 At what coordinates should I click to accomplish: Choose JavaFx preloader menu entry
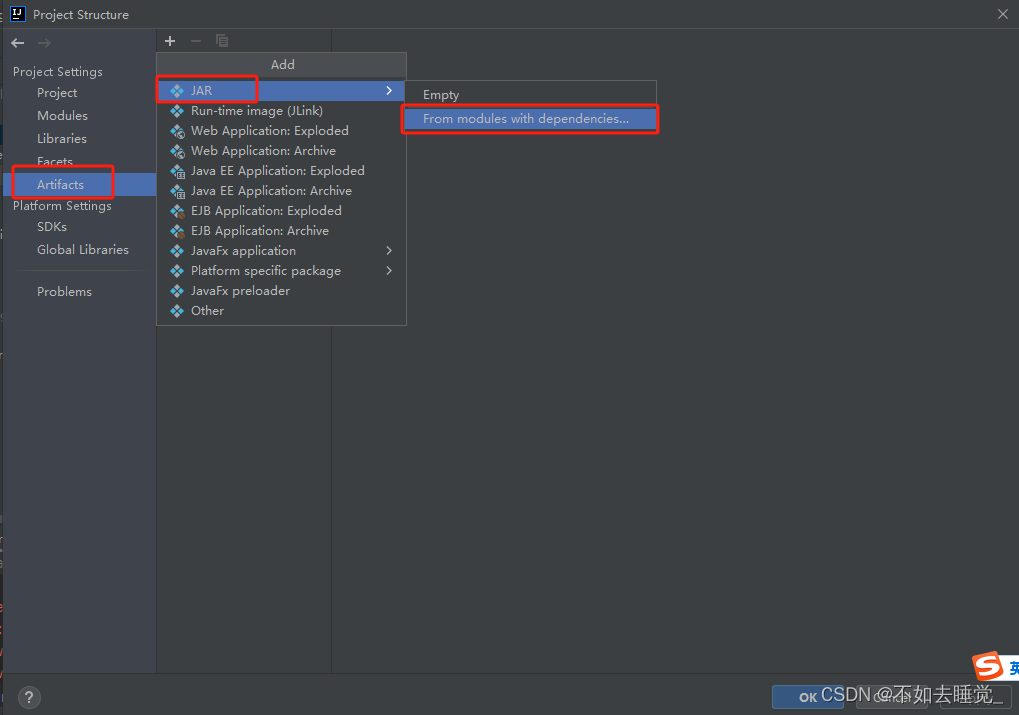281,291
